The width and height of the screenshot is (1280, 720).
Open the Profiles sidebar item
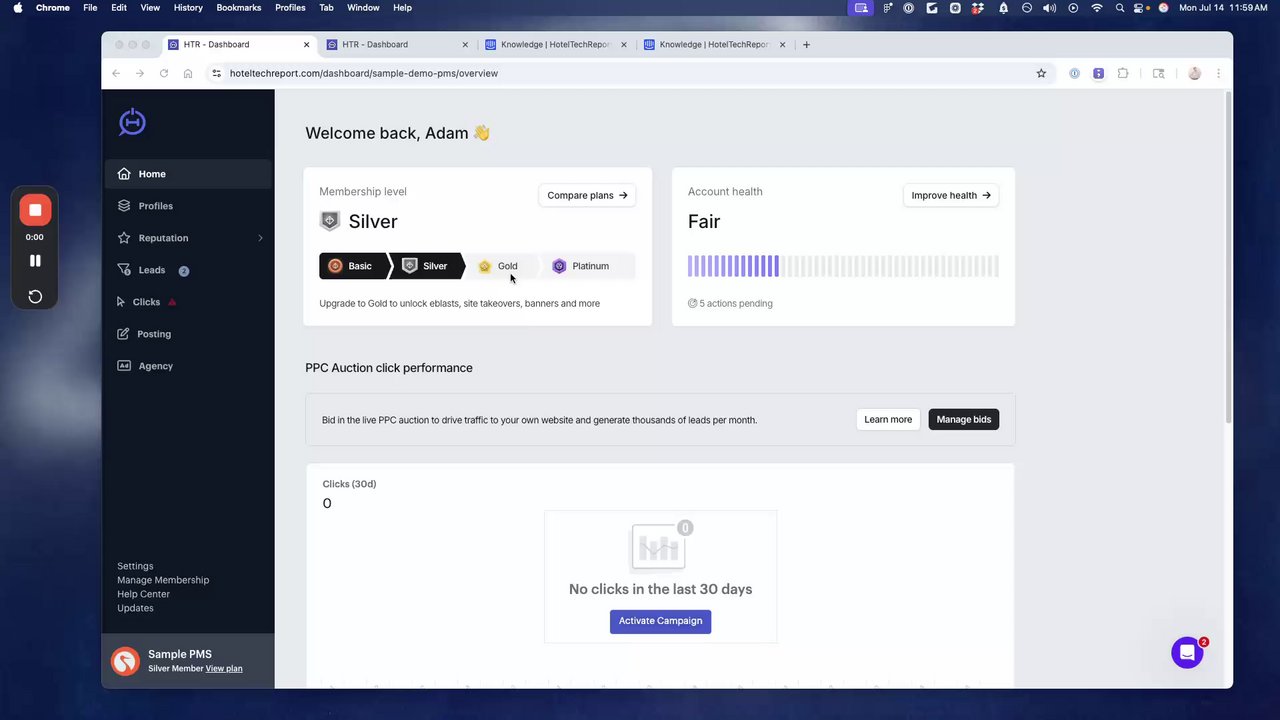click(188, 206)
